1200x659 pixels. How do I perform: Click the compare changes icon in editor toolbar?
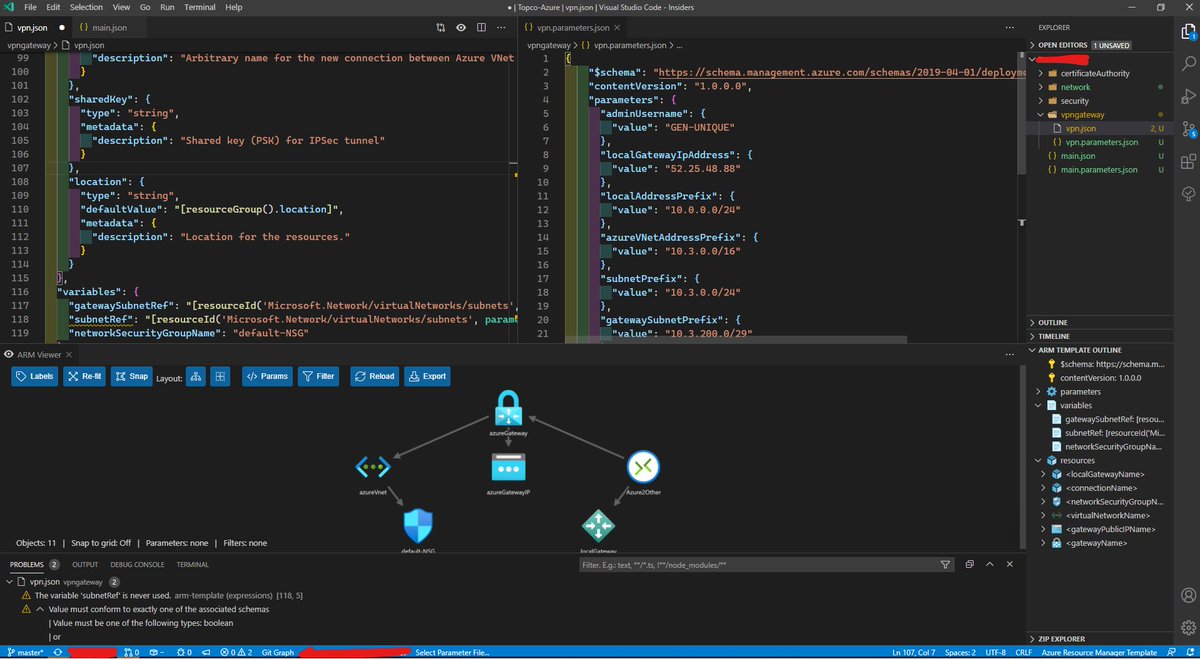tap(441, 26)
